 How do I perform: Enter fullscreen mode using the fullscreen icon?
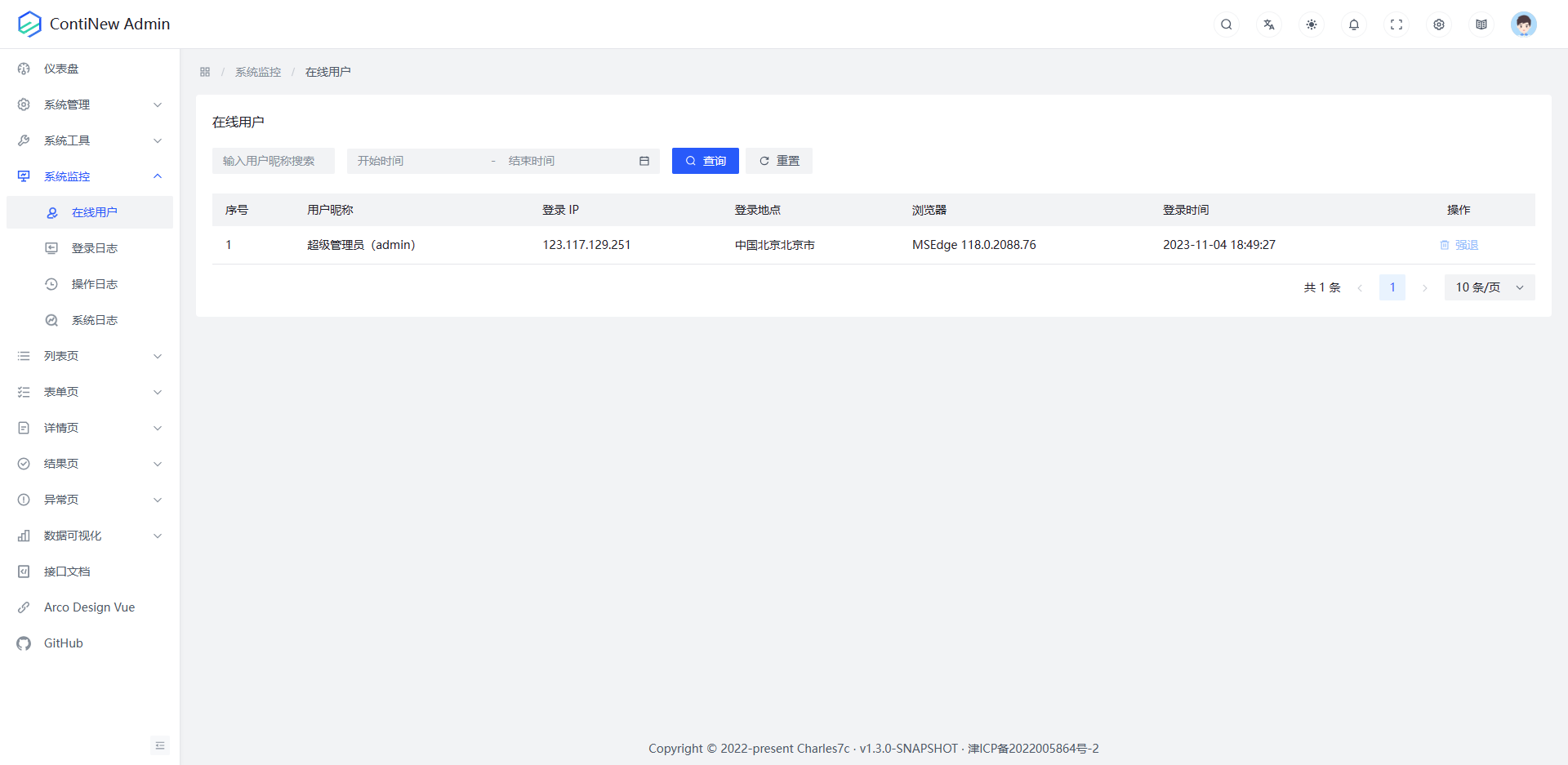tap(1396, 24)
